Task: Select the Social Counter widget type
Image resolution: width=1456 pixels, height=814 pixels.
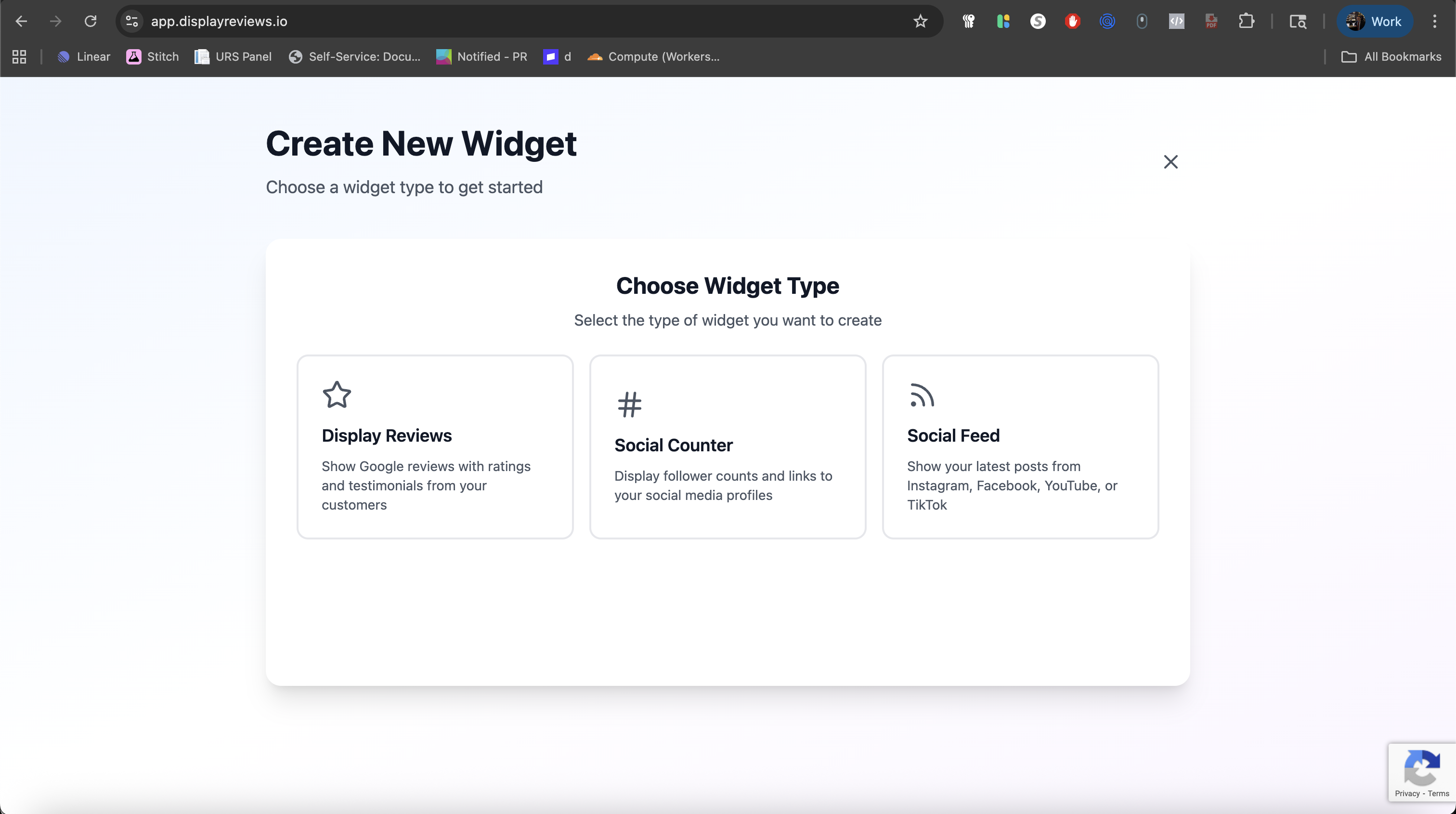Action: point(728,446)
